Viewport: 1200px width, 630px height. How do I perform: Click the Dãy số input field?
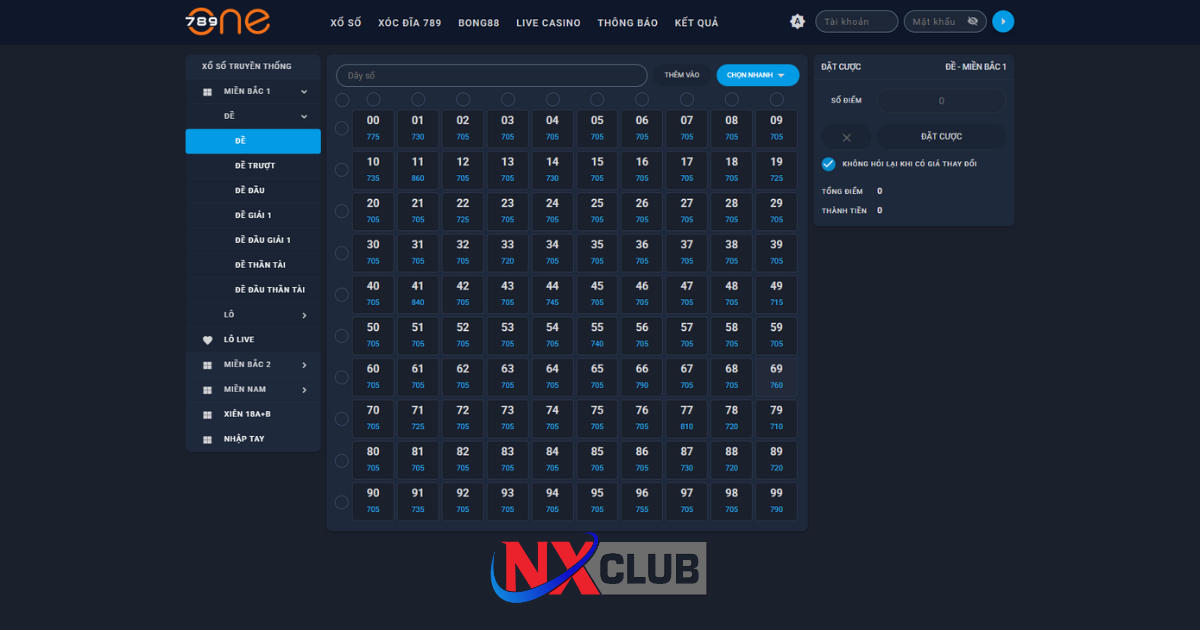(491, 76)
